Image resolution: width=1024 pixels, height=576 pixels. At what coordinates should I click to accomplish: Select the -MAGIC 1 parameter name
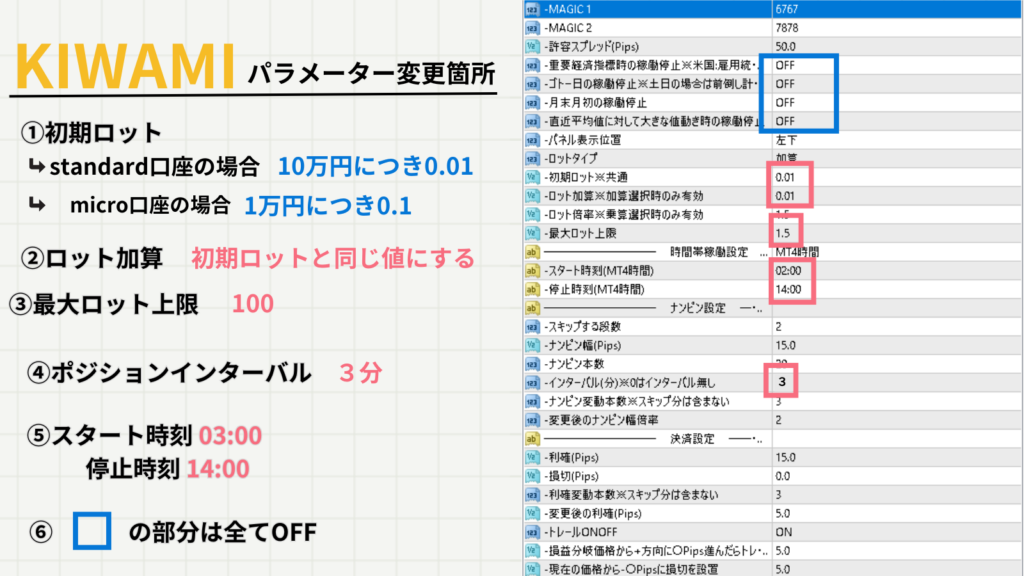pos(568,9)
